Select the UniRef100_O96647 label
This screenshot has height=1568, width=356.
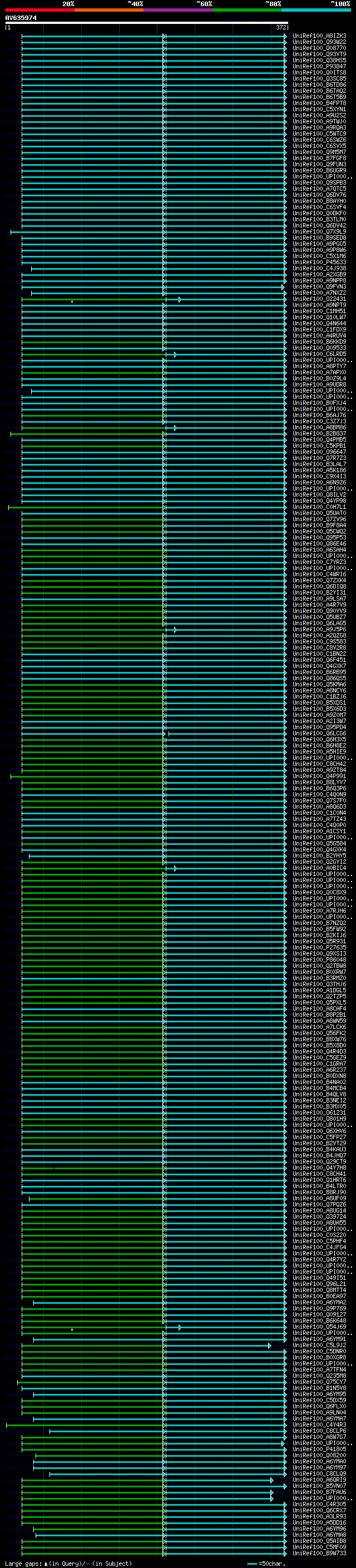tap(319, 452)
